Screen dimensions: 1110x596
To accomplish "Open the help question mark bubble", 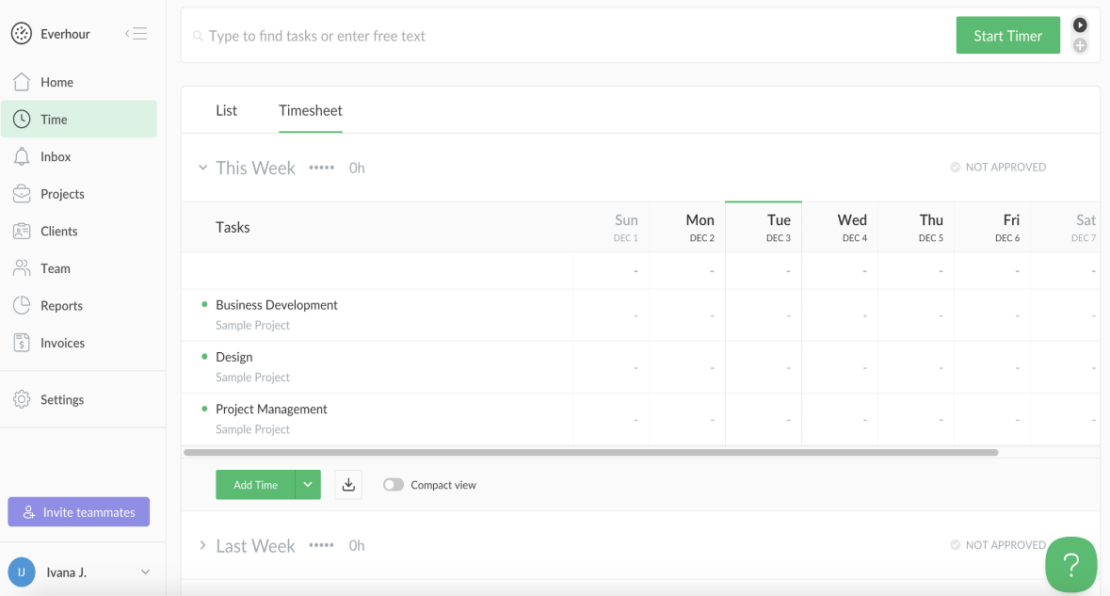I will click(x=1071, y=564).
